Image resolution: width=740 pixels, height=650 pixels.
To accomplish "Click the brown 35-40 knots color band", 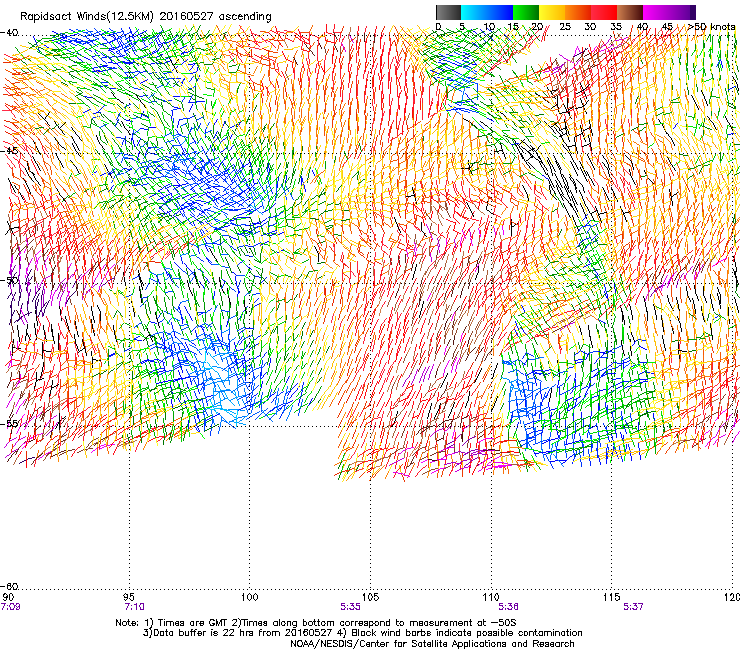I will (x=630, y=12).
